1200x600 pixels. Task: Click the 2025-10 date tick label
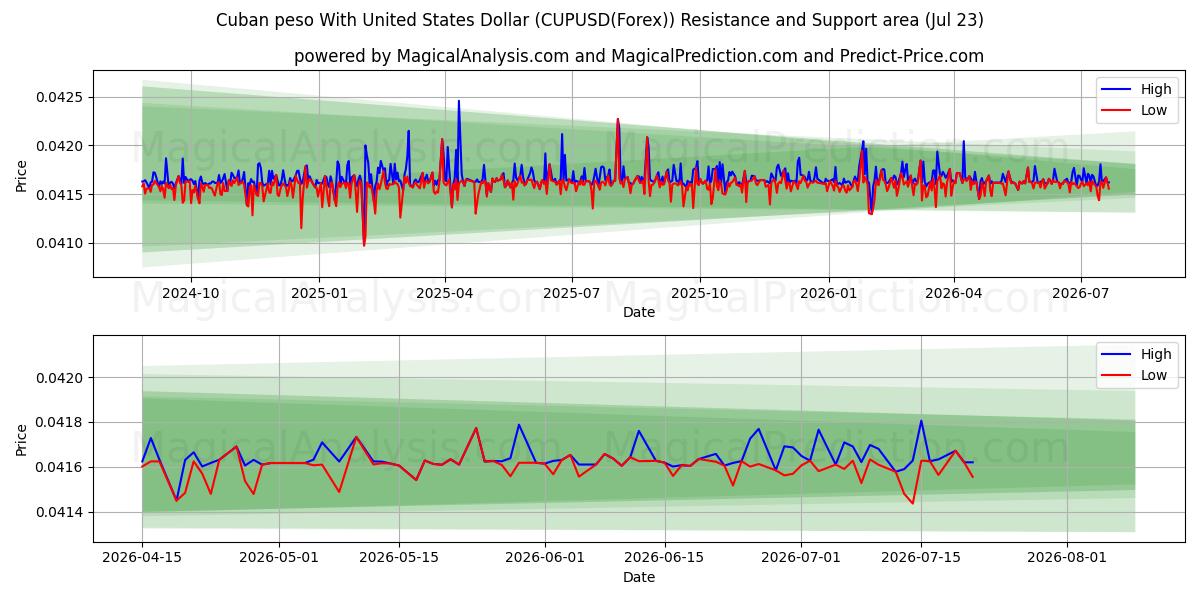(x=700, y=294)
